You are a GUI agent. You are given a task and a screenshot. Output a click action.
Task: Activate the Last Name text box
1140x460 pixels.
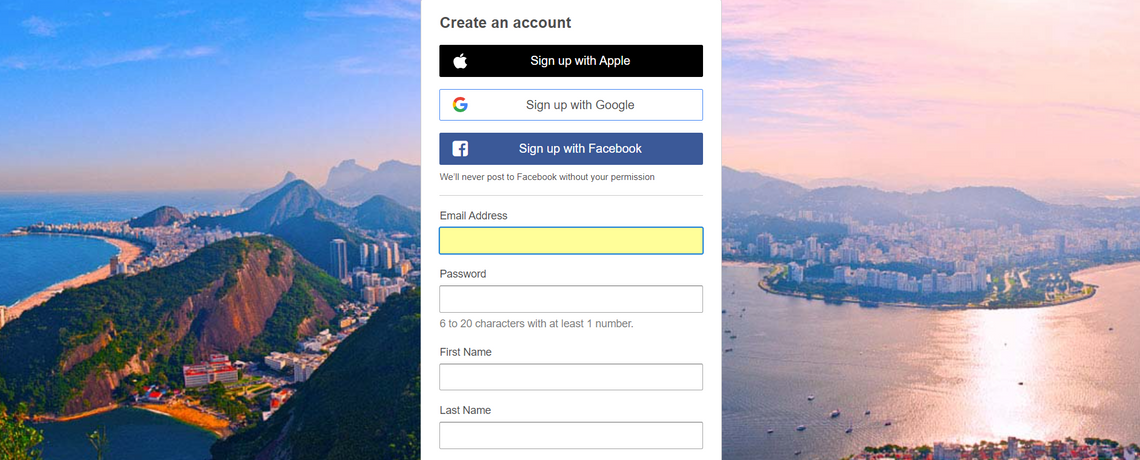[571, 435]
